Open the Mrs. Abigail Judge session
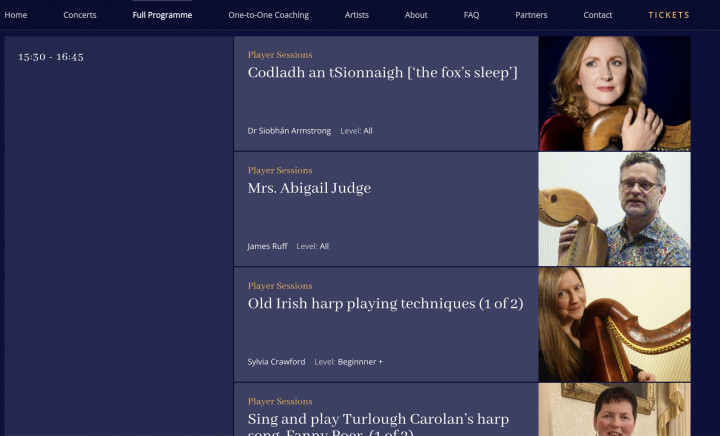 (309, 188)
